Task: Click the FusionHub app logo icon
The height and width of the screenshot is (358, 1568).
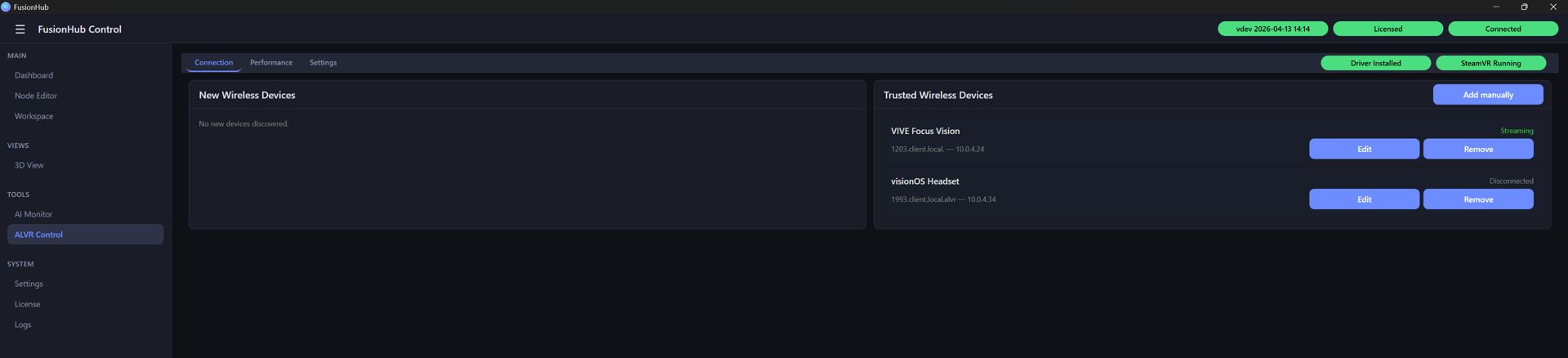Action: coord(6,7)
